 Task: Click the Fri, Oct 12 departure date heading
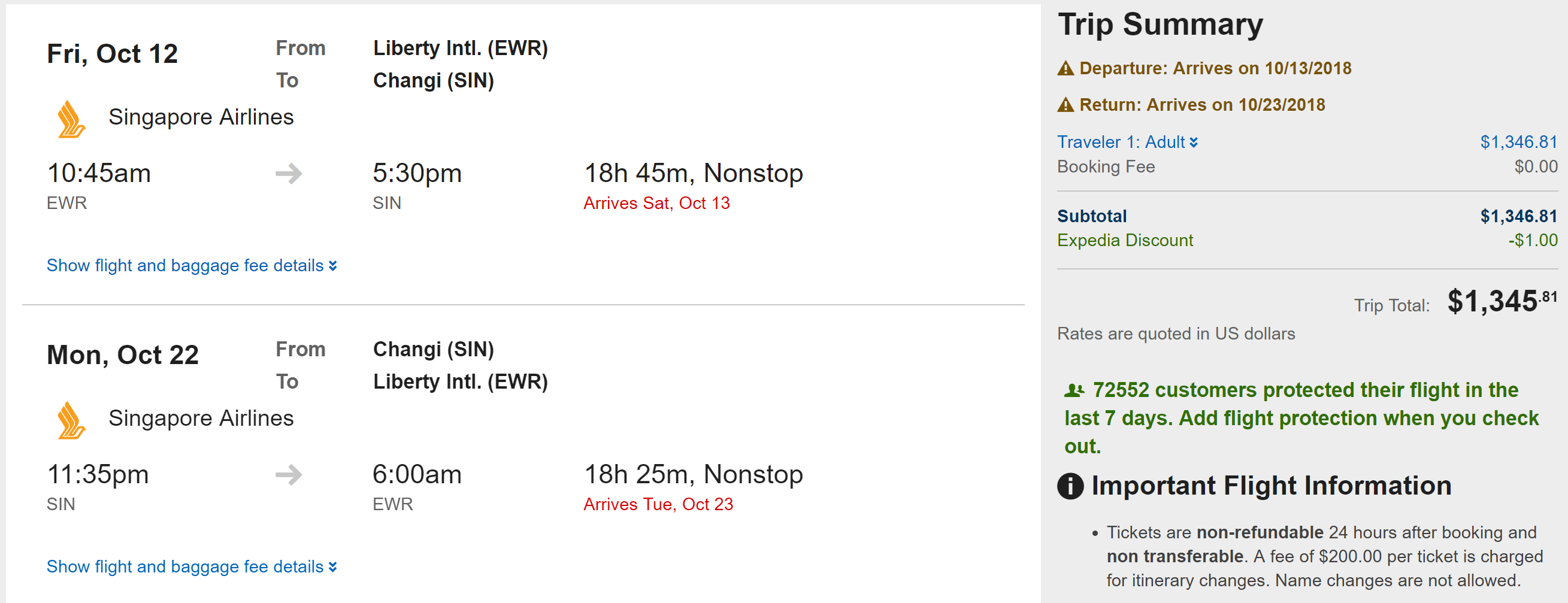pyautogui.click(x=113, y=54)
